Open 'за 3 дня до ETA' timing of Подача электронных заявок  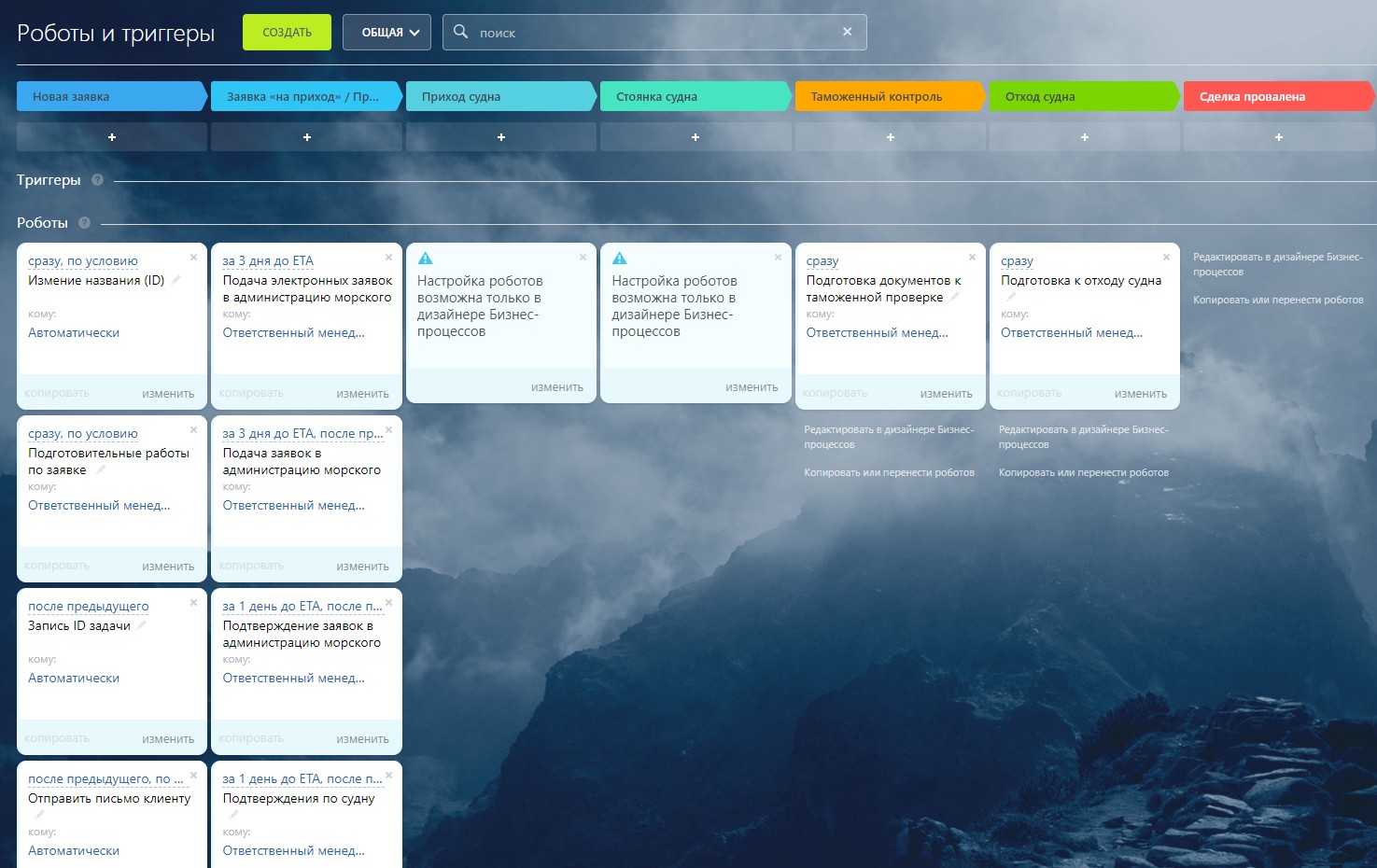point(268,261)
